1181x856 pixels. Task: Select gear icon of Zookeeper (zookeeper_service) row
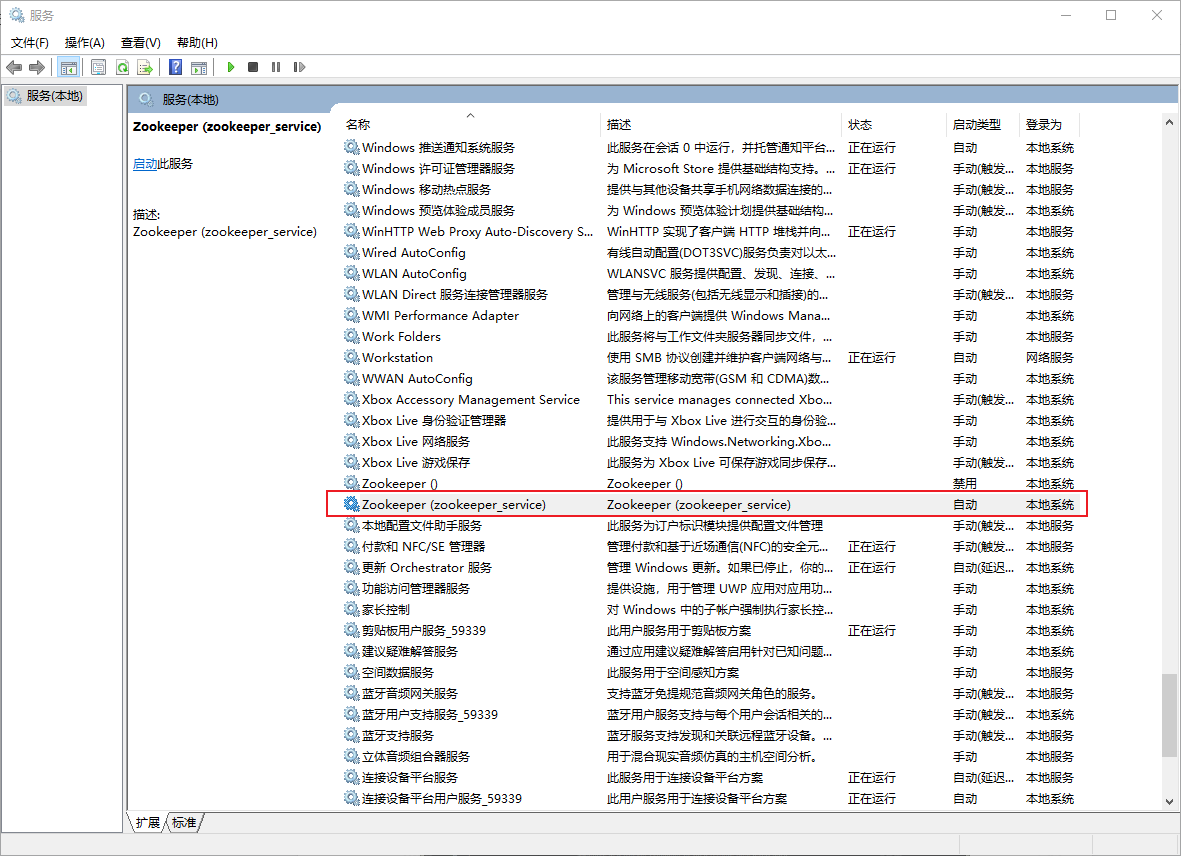pyautogui.click(x=352, y=504)
